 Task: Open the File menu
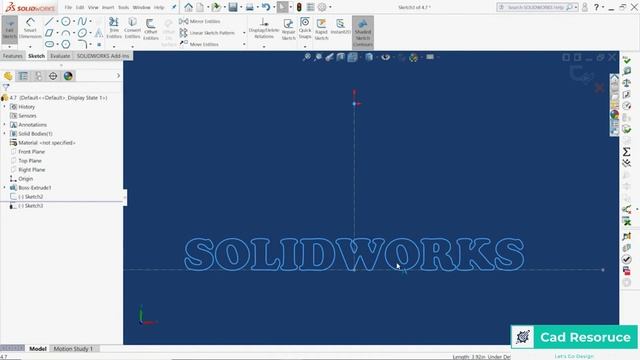[x=68, y=7]
